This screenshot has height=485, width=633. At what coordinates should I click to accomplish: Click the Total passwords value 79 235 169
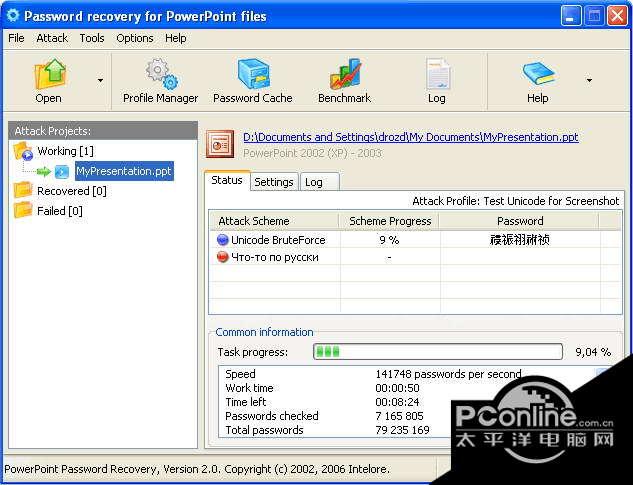pos(402,430)
